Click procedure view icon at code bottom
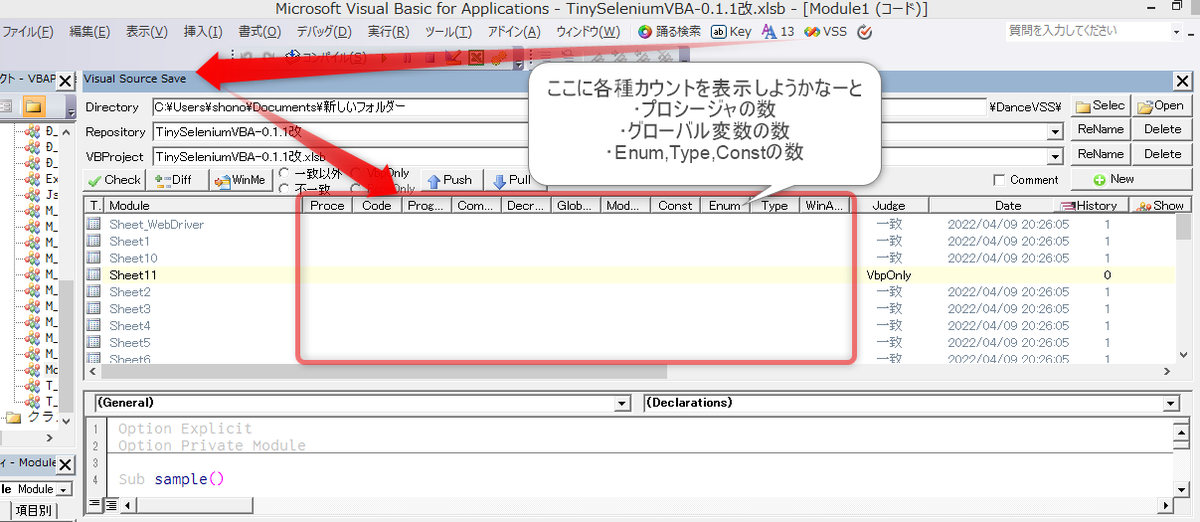Viewport: 1200px width, 522px height. pos(93,503)
